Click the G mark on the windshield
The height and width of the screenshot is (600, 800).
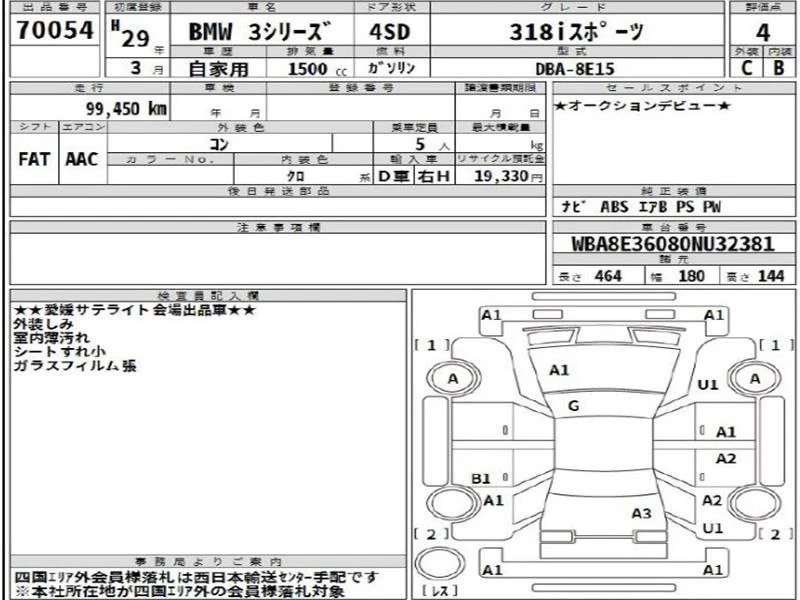coord(573,405)
